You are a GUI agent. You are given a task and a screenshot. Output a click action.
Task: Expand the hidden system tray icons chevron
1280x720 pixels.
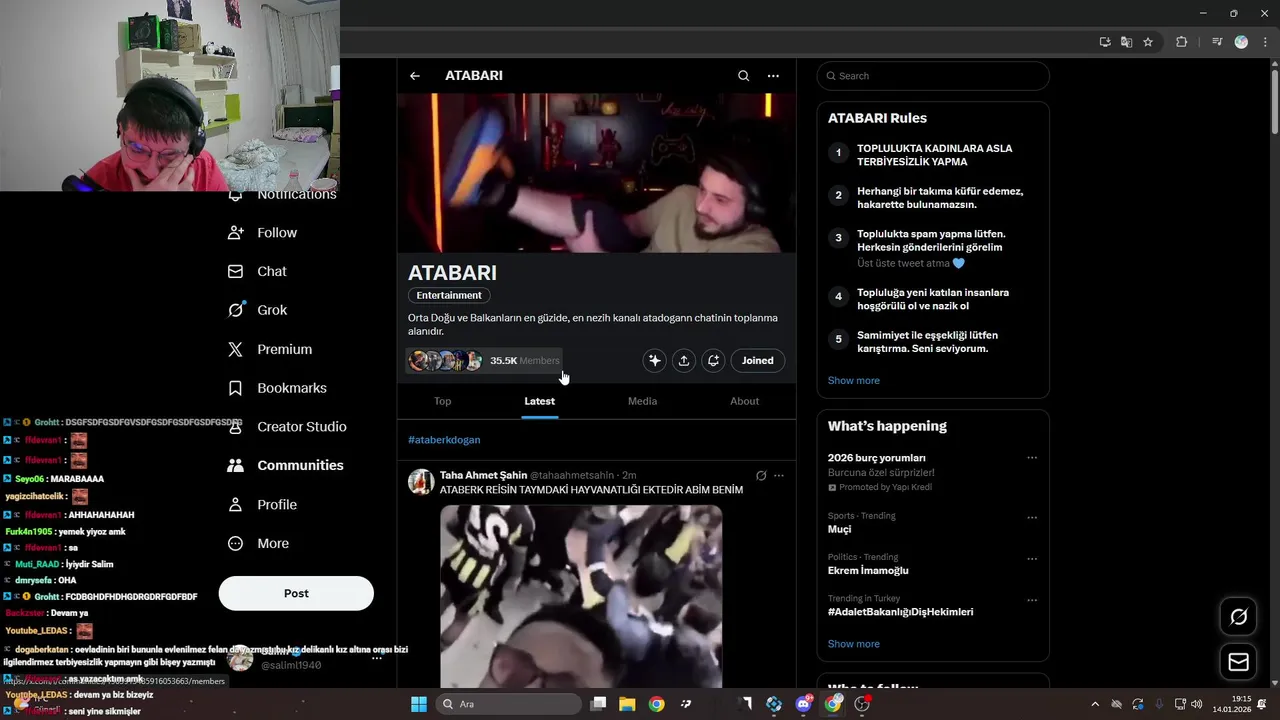pos(1095,704)
